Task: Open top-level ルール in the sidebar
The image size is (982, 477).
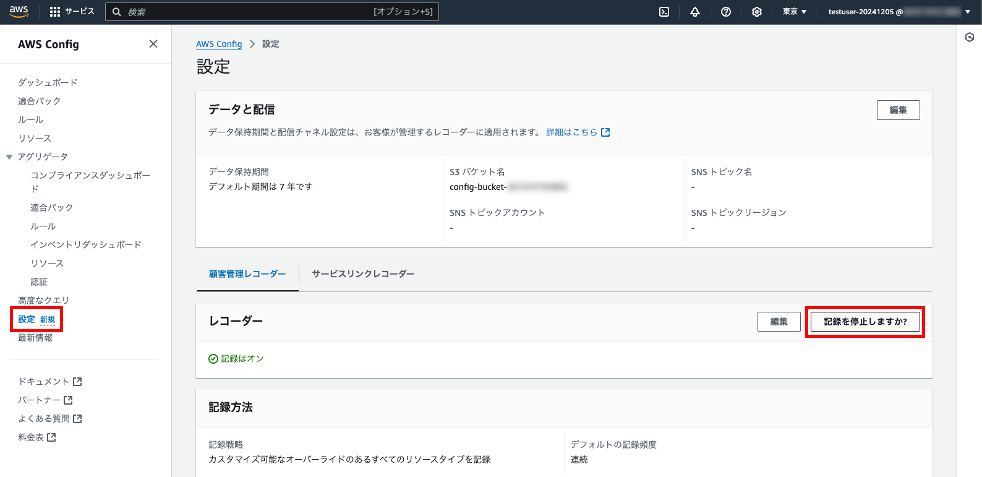Action: pyautogui.click(x=30, y=120)
